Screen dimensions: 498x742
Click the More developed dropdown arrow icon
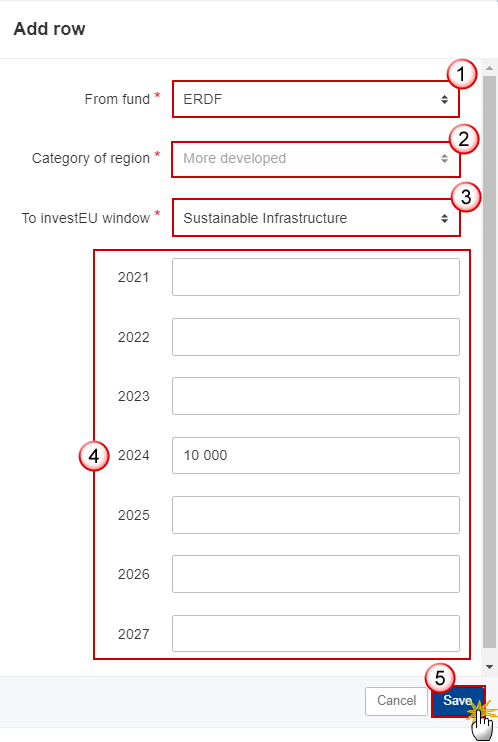(x=444, y=159)
